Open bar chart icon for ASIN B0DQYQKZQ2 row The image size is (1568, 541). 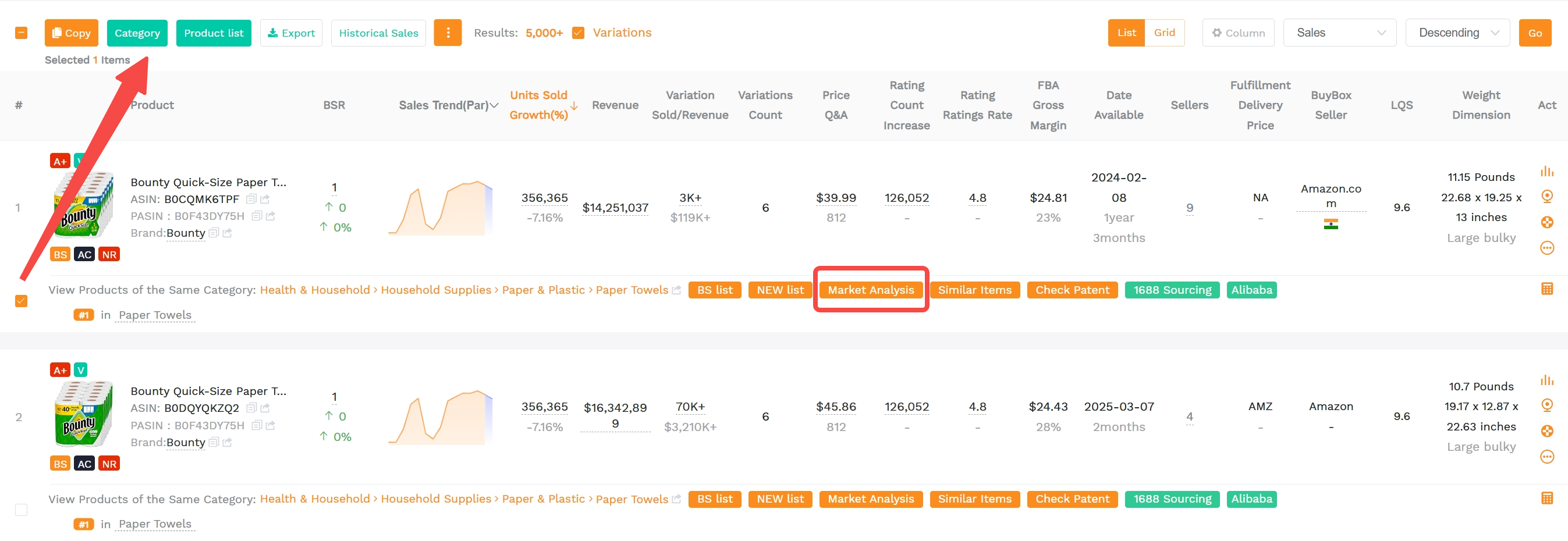coord(1546,380)
